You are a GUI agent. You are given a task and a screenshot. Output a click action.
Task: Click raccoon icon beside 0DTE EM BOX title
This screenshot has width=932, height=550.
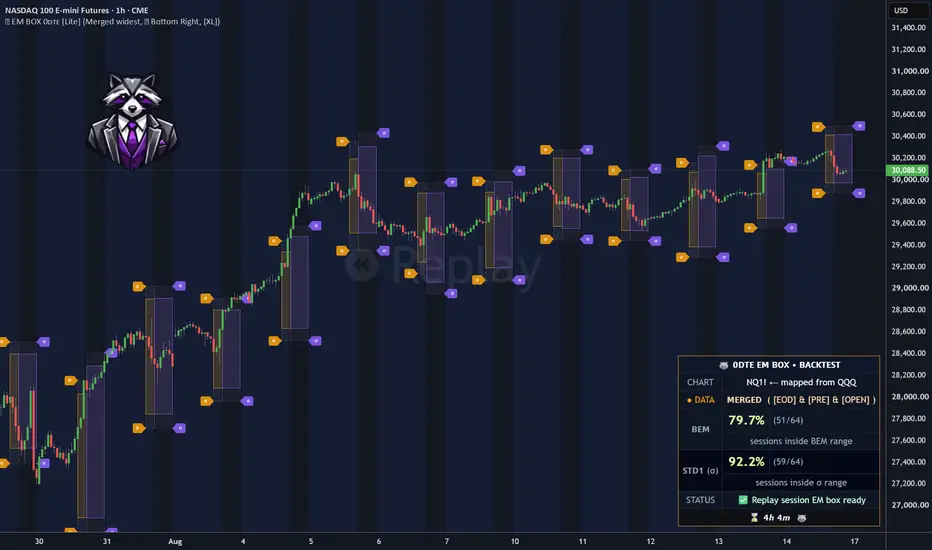pos(723,365)
